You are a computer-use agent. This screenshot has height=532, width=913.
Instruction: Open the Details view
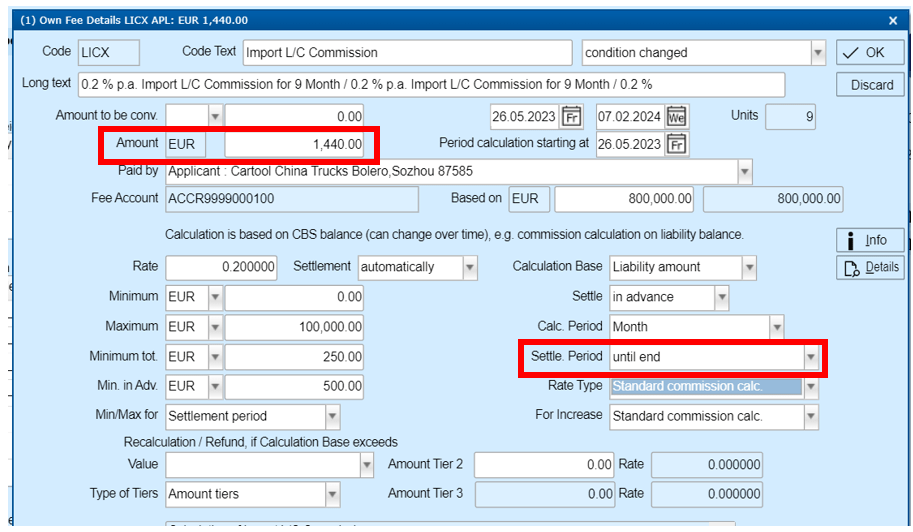click(x=870, y=267)
